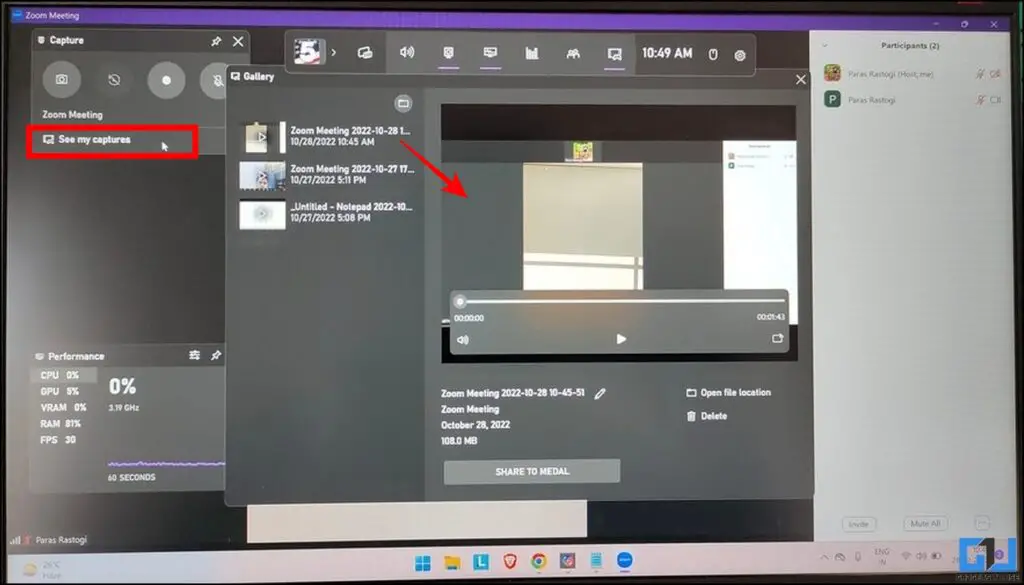Image resolution: width=1024 pixels, height=585 pixels.
Task: Click the Share to Medal button
Action: (x=531, y=470)
